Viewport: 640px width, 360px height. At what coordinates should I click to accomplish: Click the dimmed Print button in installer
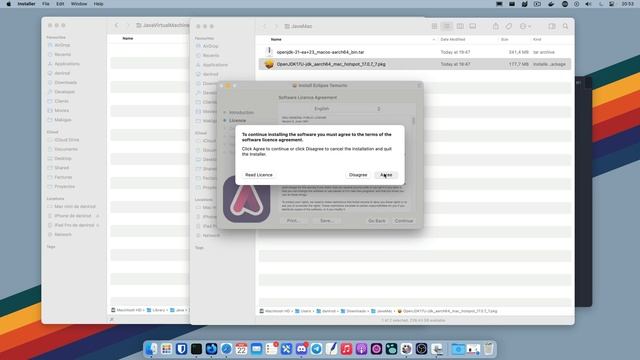pos(293,220)
